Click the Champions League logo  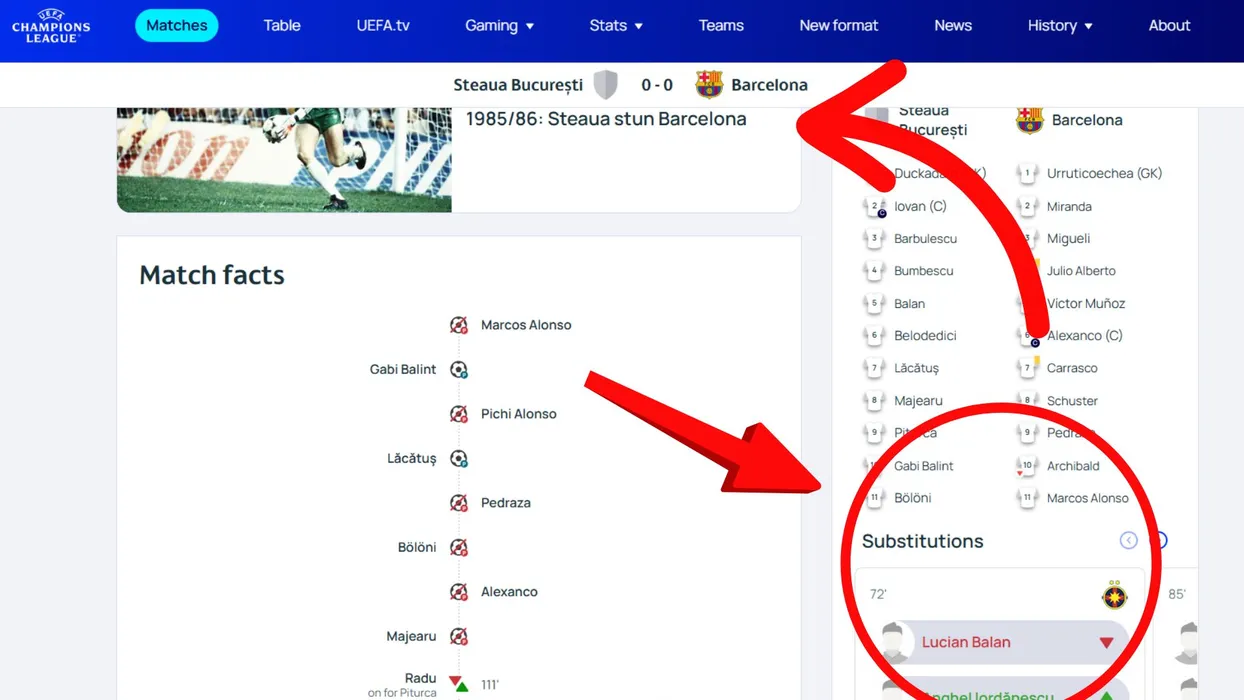pyautogui.click(x=51, y=26)
